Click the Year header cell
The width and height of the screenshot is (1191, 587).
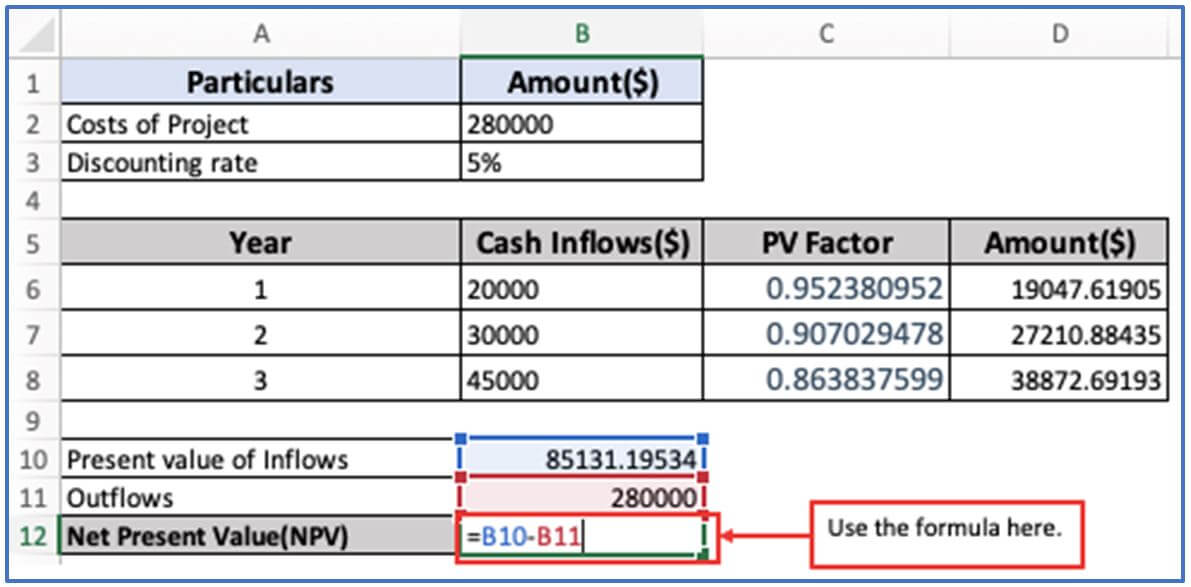pyautogui.click(x=261, y=243)
